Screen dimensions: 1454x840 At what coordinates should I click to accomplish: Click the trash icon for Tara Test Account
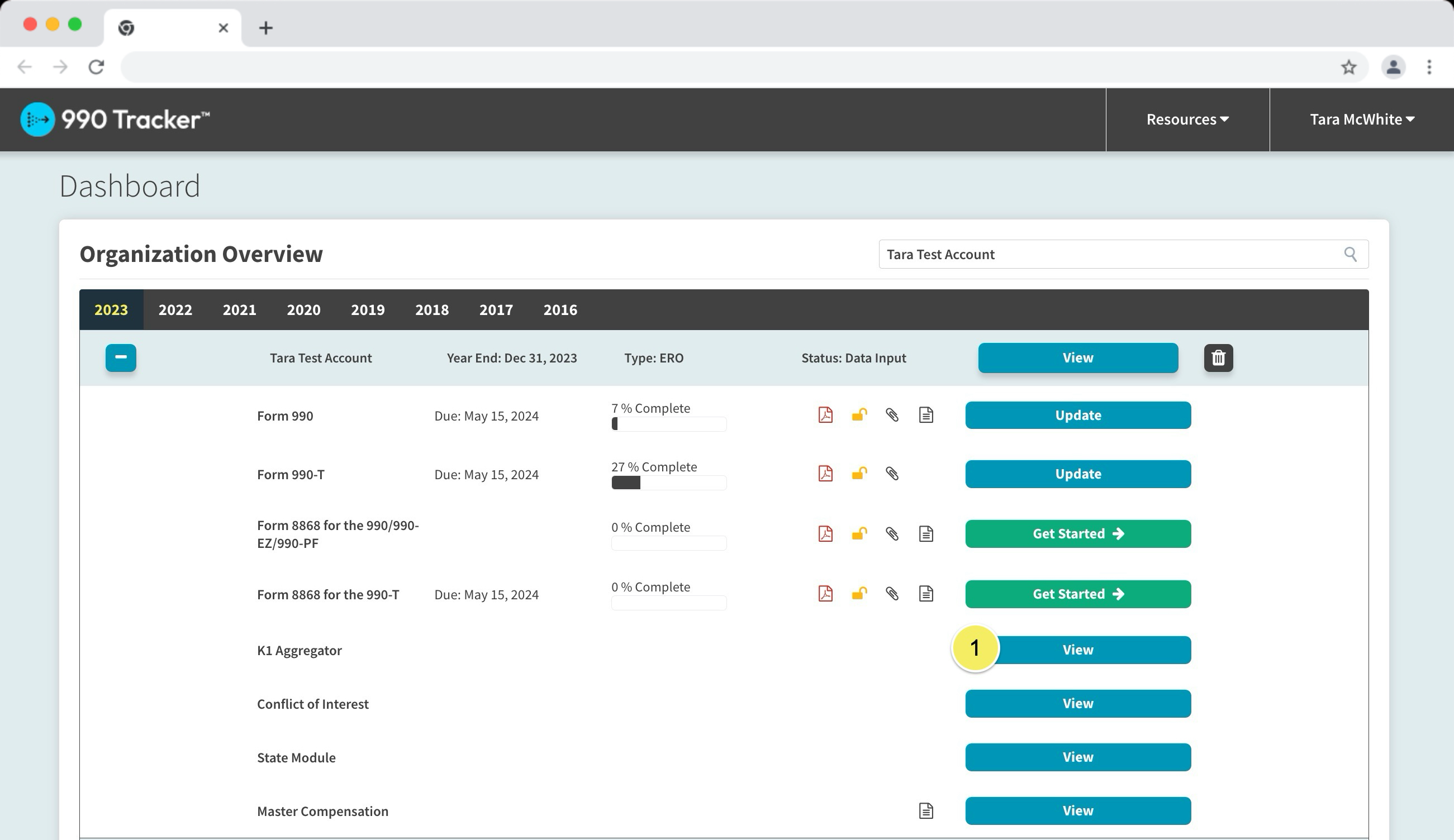click(x=1218, y=358)
